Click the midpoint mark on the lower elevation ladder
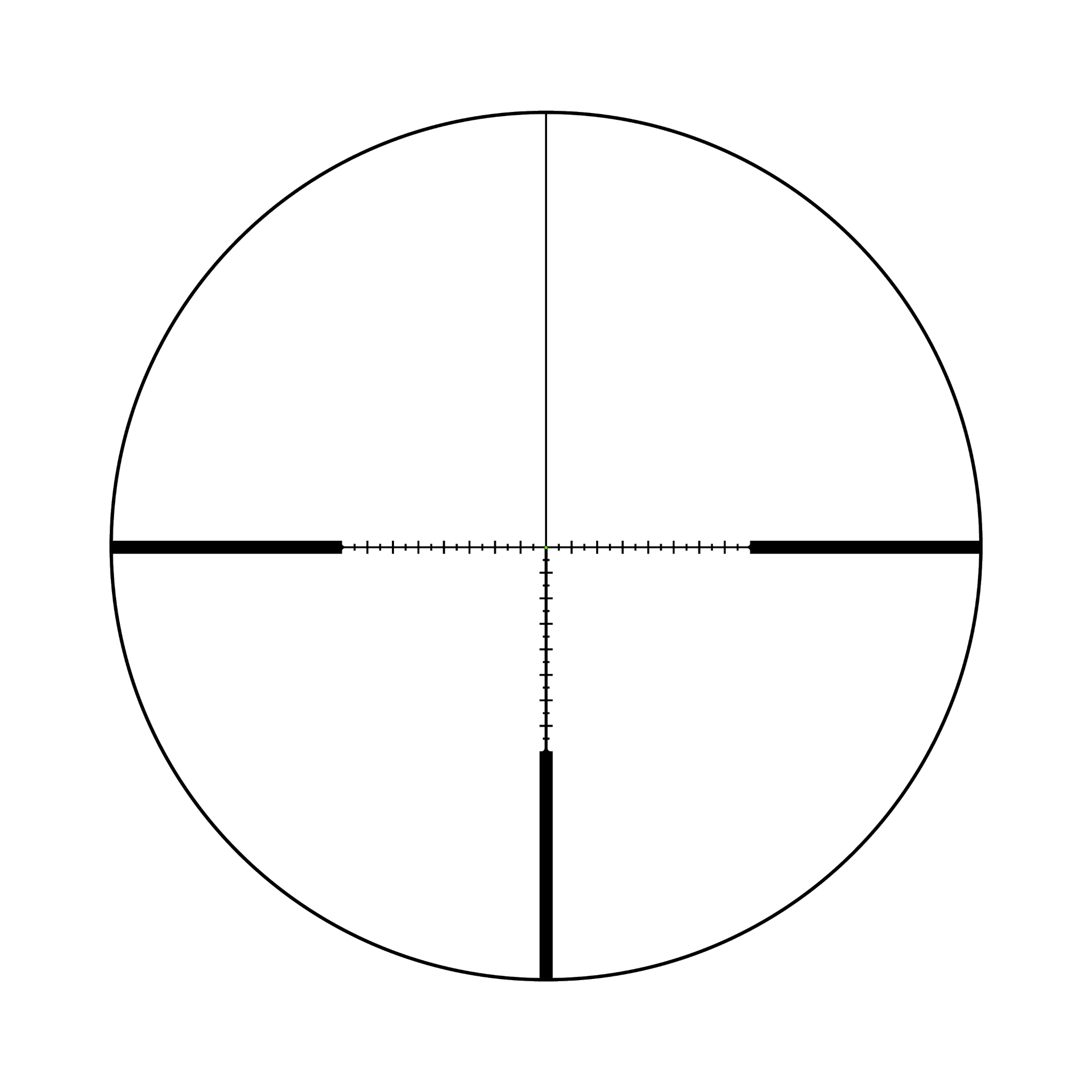 click(545, 649)
